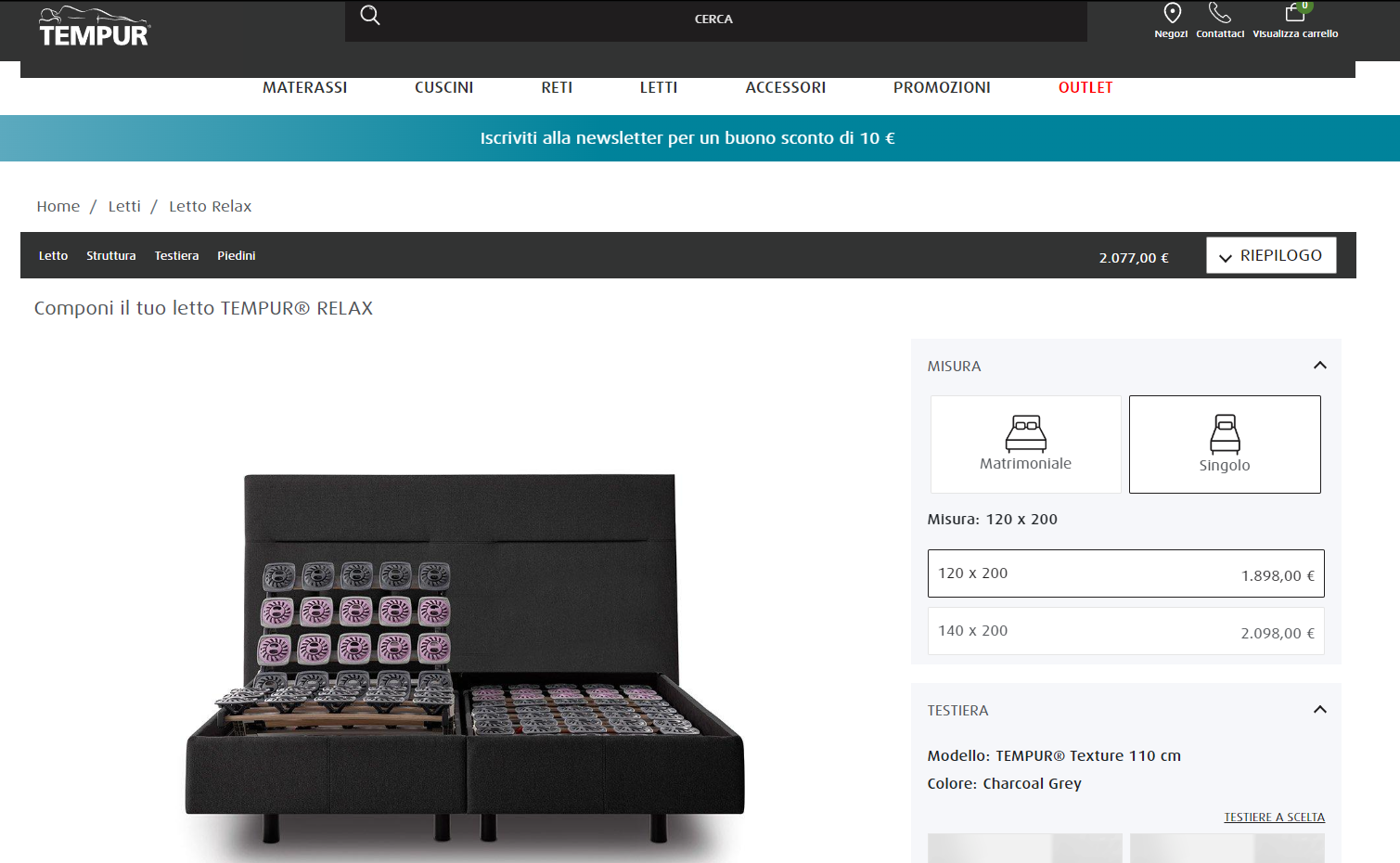This screenshot has width=1400, height=863.
Task: Switch to the Letto configurator tab
Action: click(x=54, y=255)
